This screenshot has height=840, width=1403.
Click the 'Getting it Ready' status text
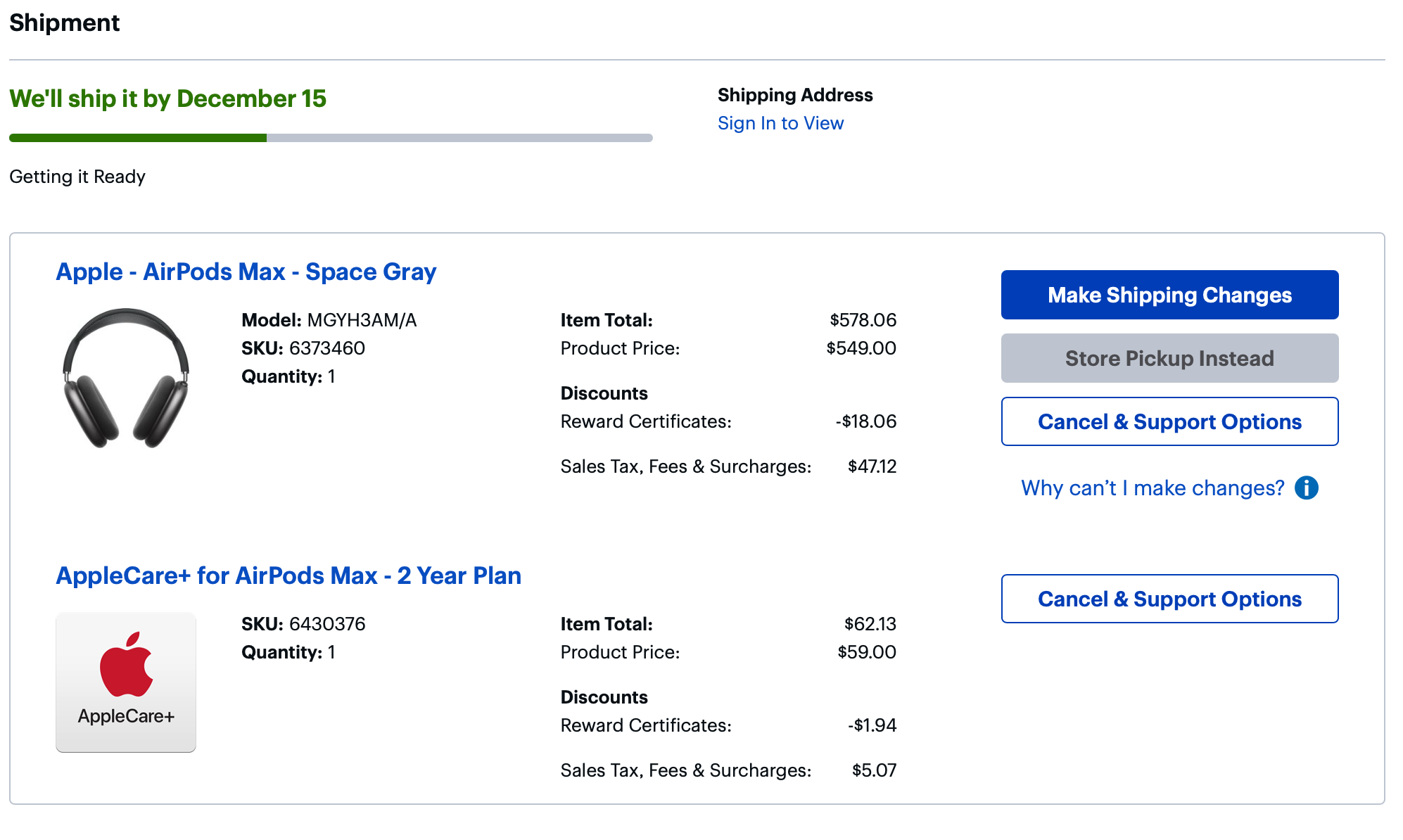(x=77, y=177)
